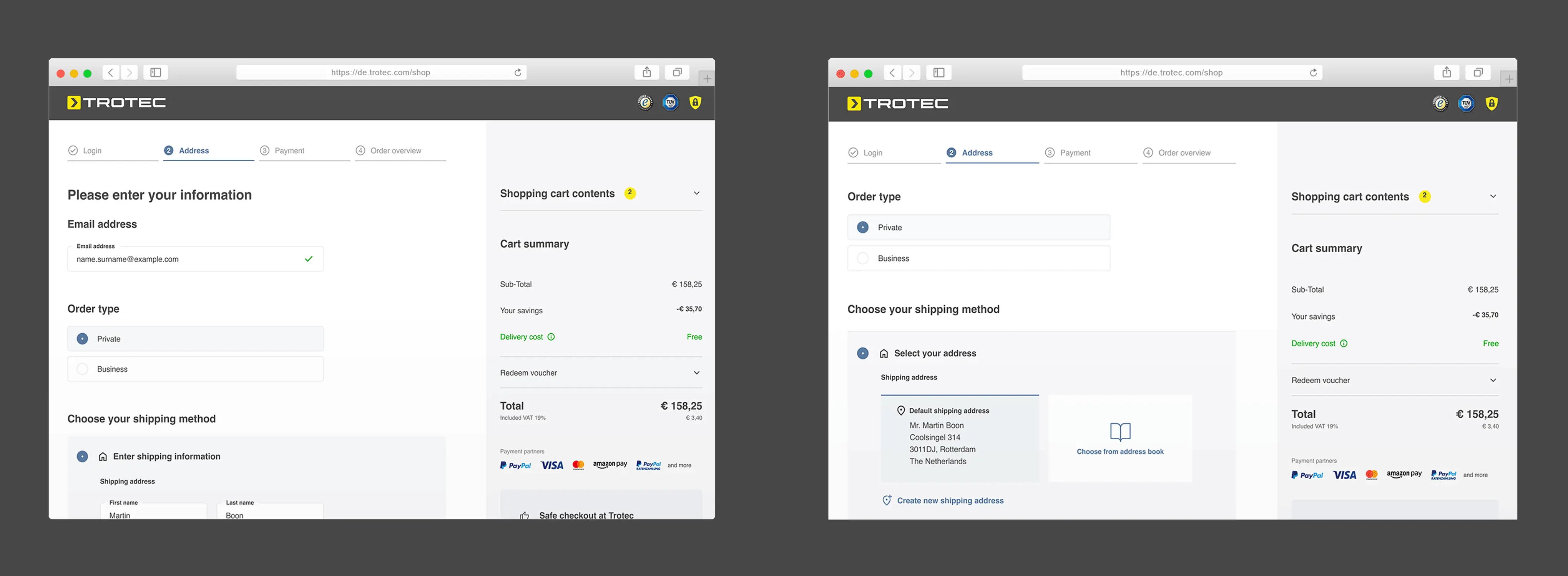The image size is (1568, 576).
Task: Open the share menu in the right browser
Action: coord(1446,73)
